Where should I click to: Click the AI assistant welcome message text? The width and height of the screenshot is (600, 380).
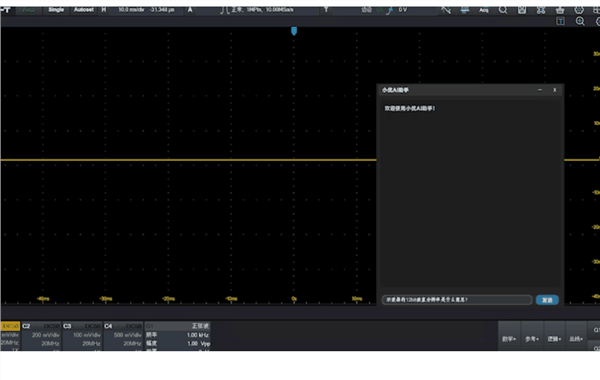click(x=410, y=109)
